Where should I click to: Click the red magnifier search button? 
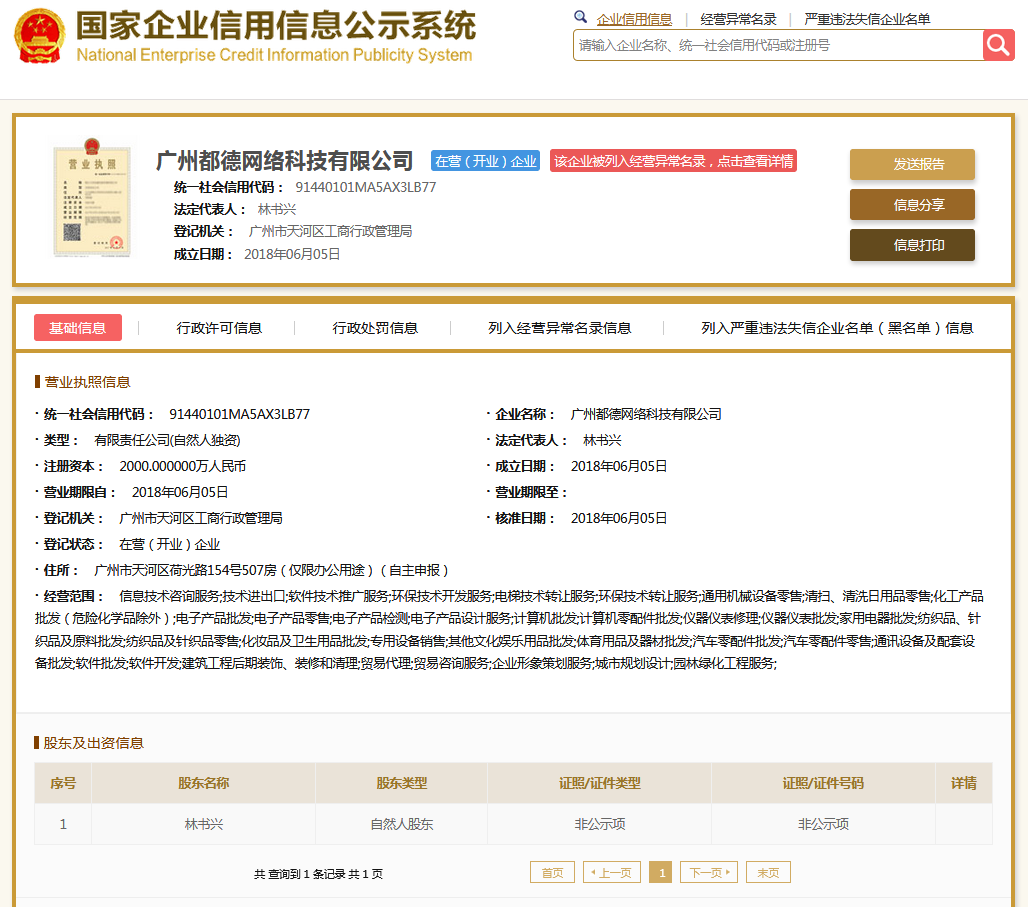click(998, 45)
